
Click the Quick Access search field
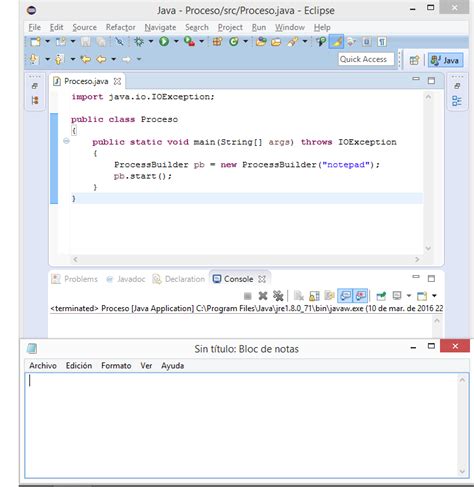pyautogui.click(x=366, y=59)
